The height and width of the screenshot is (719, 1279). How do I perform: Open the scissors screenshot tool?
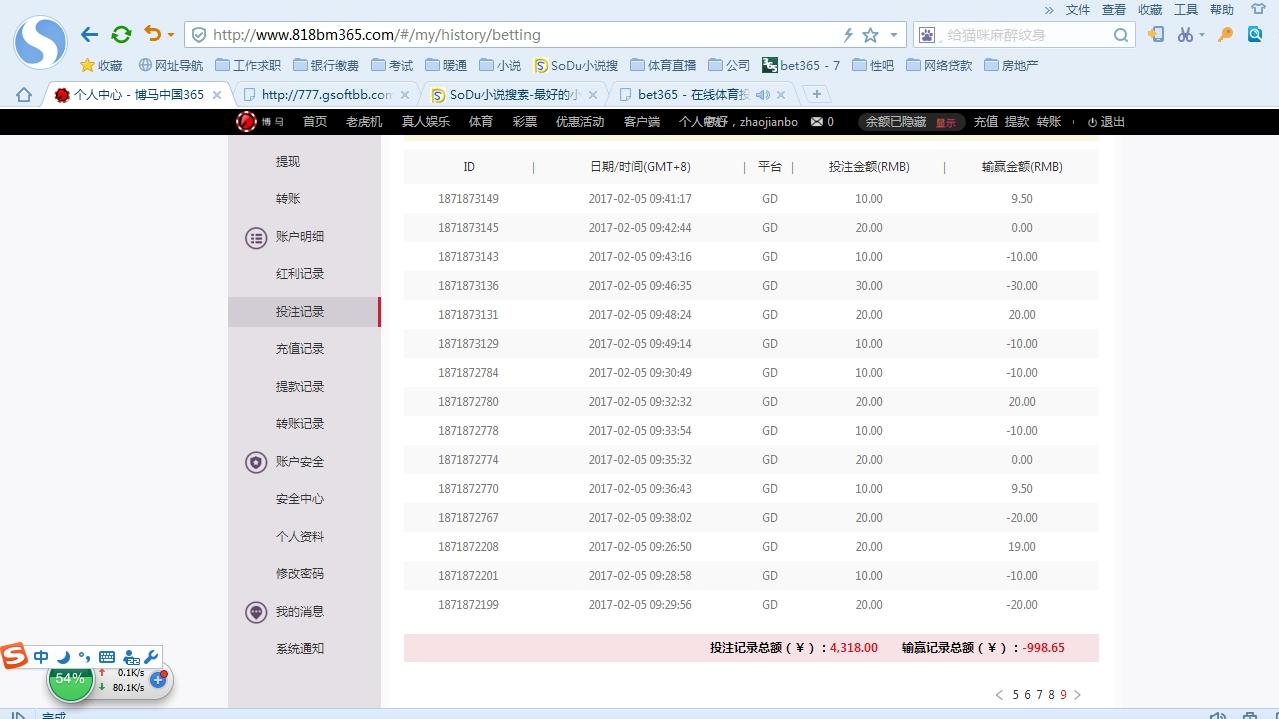click(1185, 34)
